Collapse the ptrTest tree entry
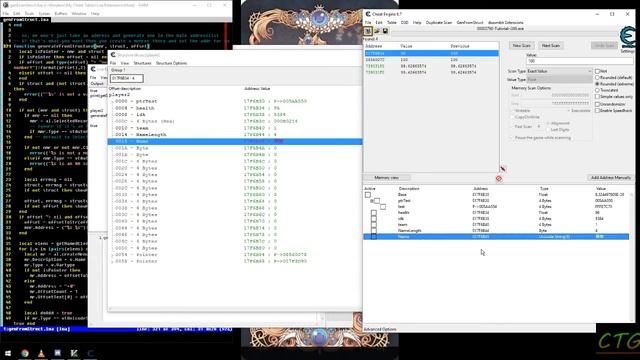The height and width of the screenshot is (360, 640). pyautogui.click(x=371, y=201)
